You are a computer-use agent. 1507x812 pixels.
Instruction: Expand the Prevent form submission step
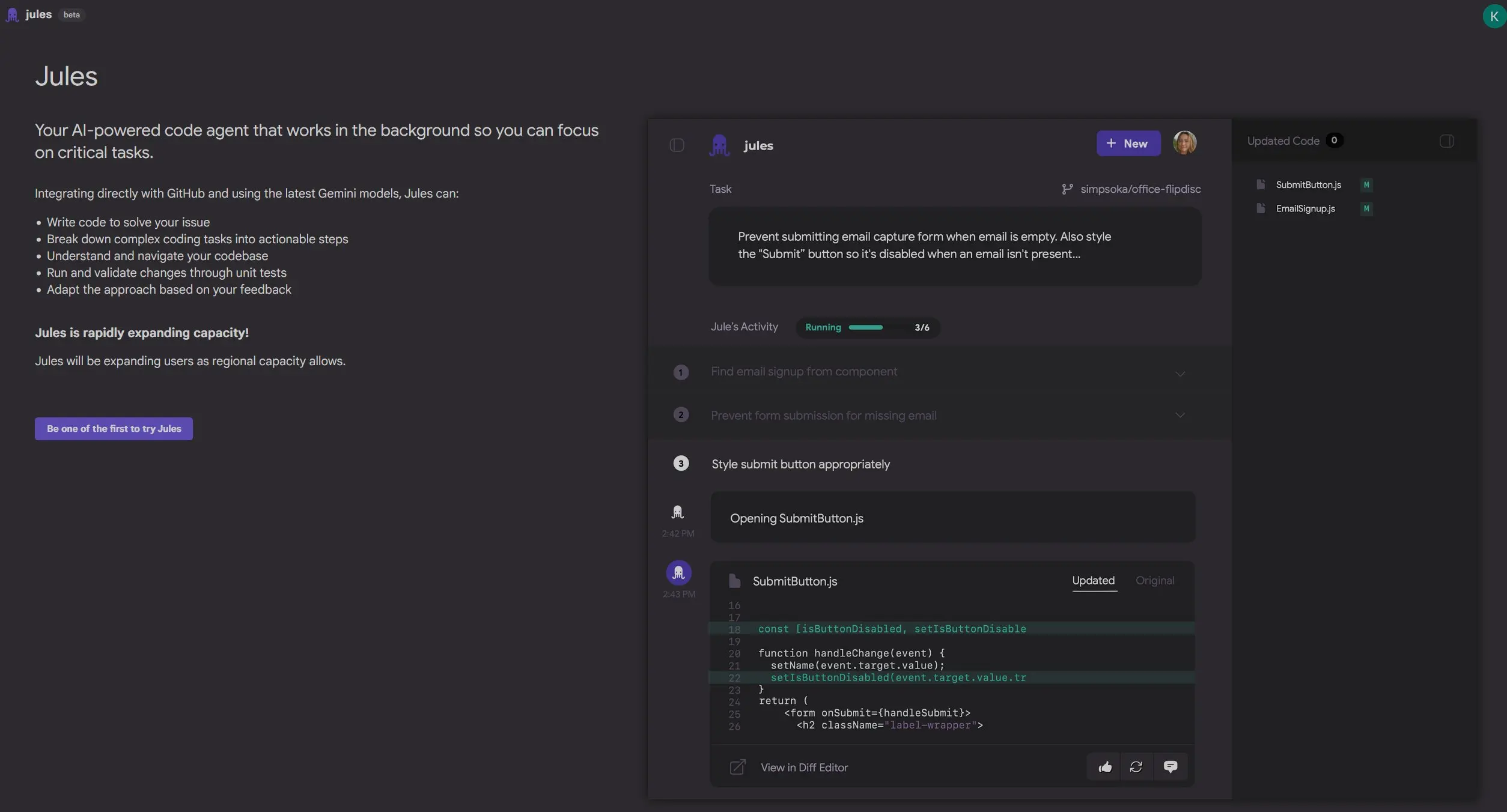click(x=1180, y=415)
